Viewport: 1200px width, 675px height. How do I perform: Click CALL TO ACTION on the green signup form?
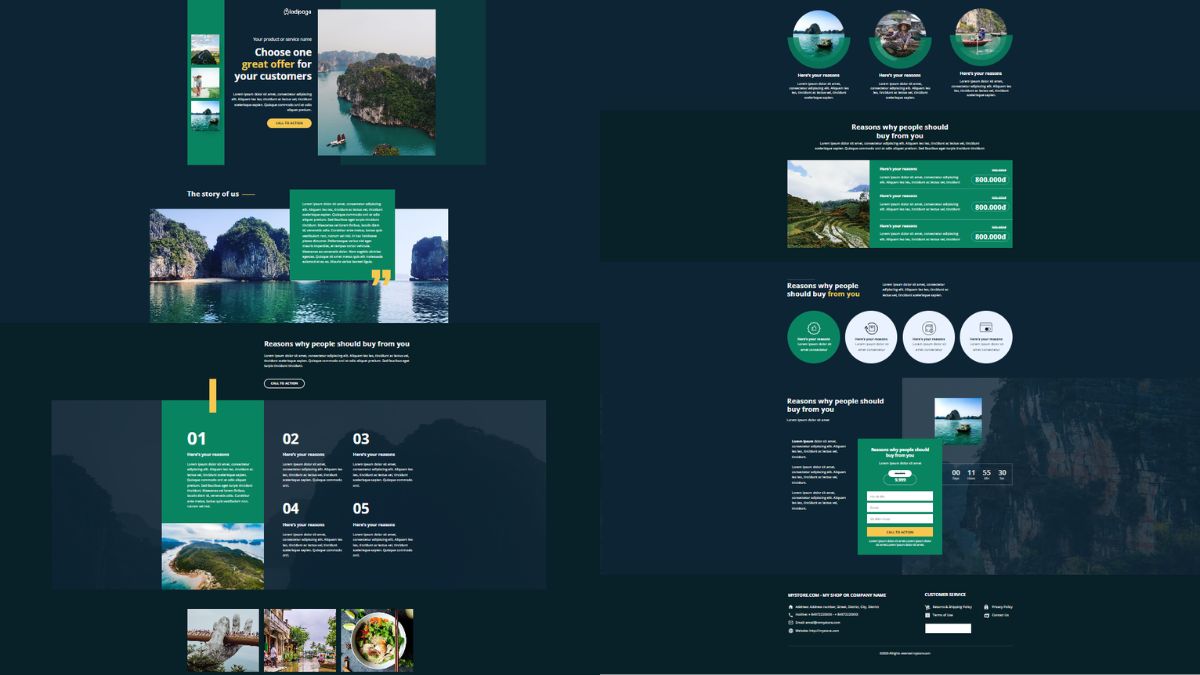point(900,532)
